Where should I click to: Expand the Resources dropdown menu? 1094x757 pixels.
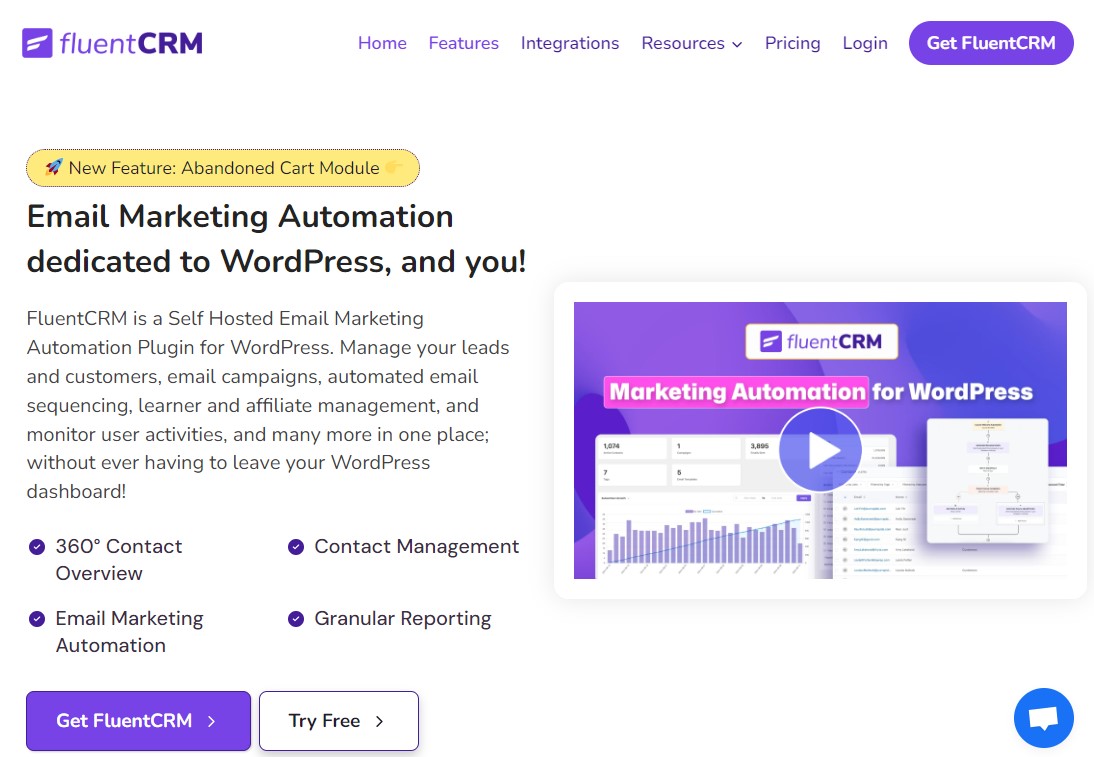[691, 43]
